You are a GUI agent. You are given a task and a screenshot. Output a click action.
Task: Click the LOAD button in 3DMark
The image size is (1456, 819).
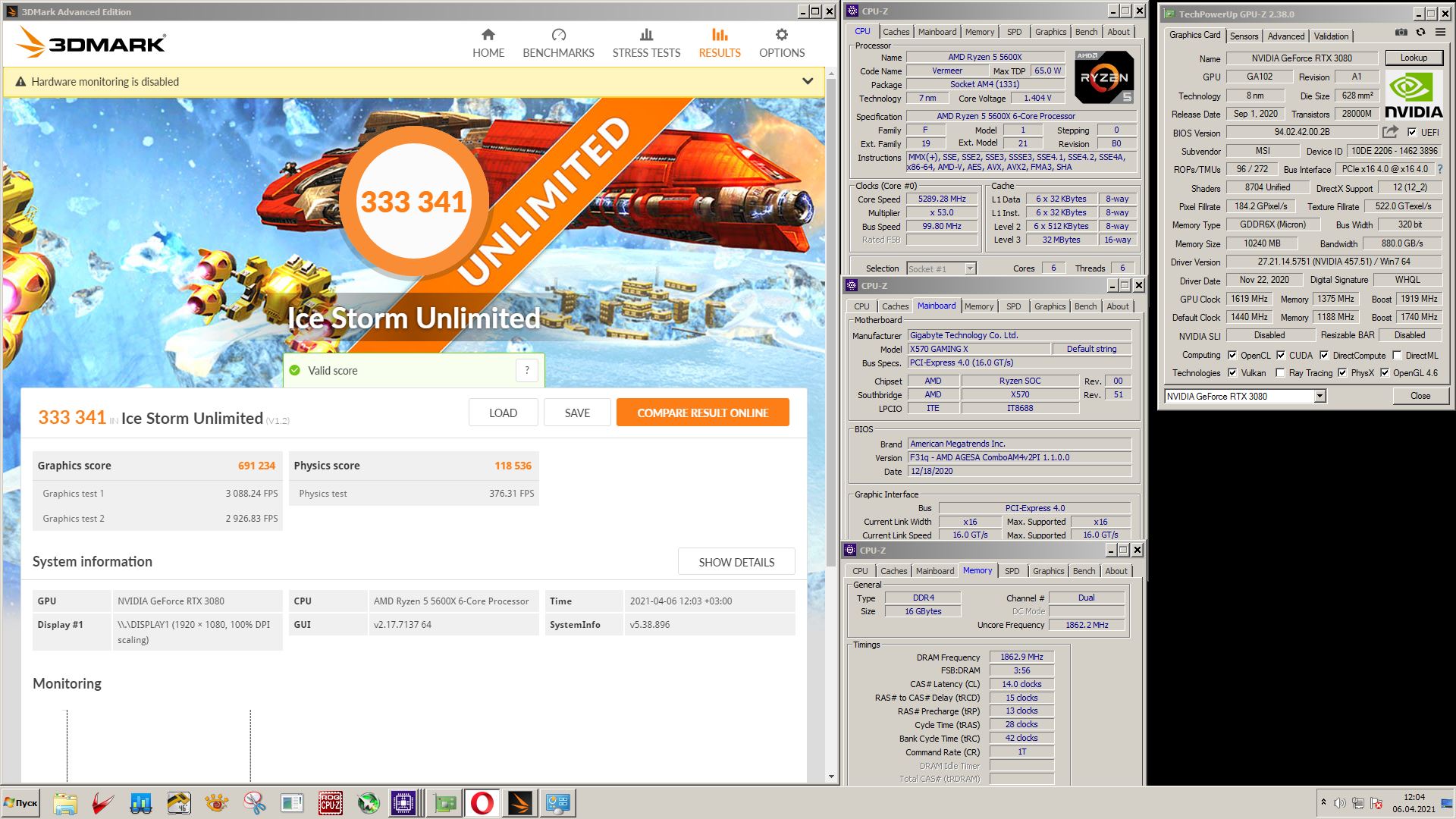coord(503,413)
